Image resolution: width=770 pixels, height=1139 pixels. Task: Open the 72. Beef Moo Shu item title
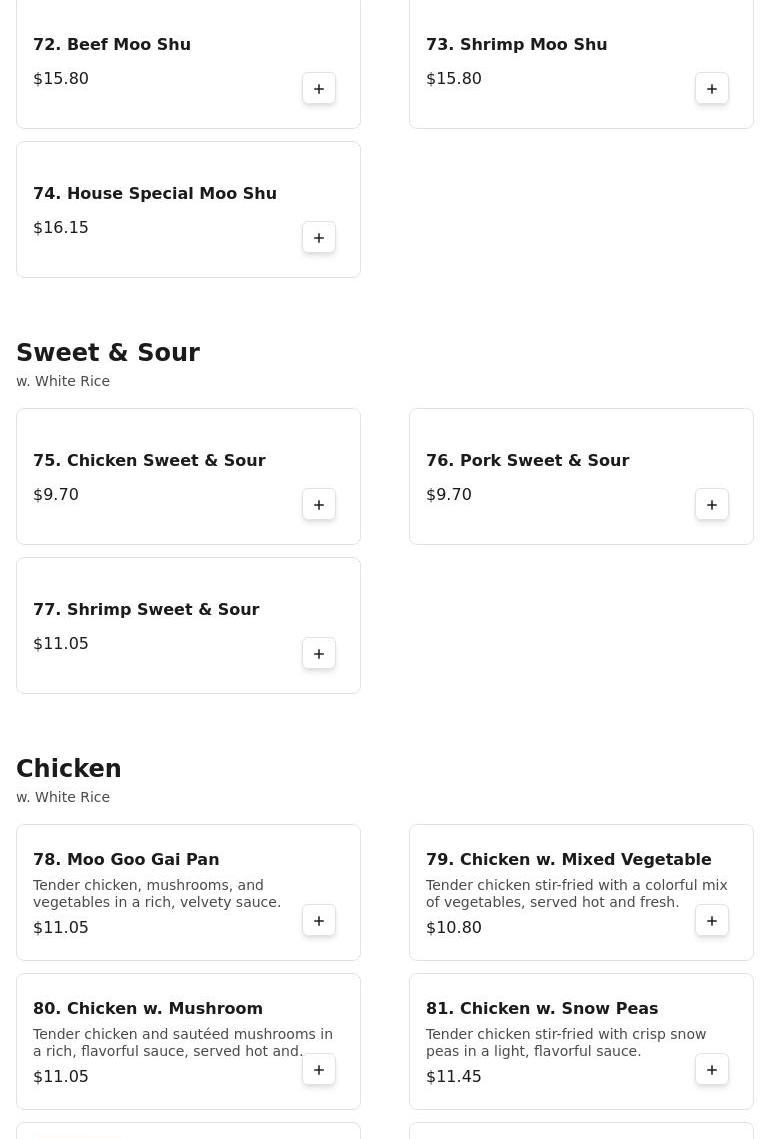112,44
